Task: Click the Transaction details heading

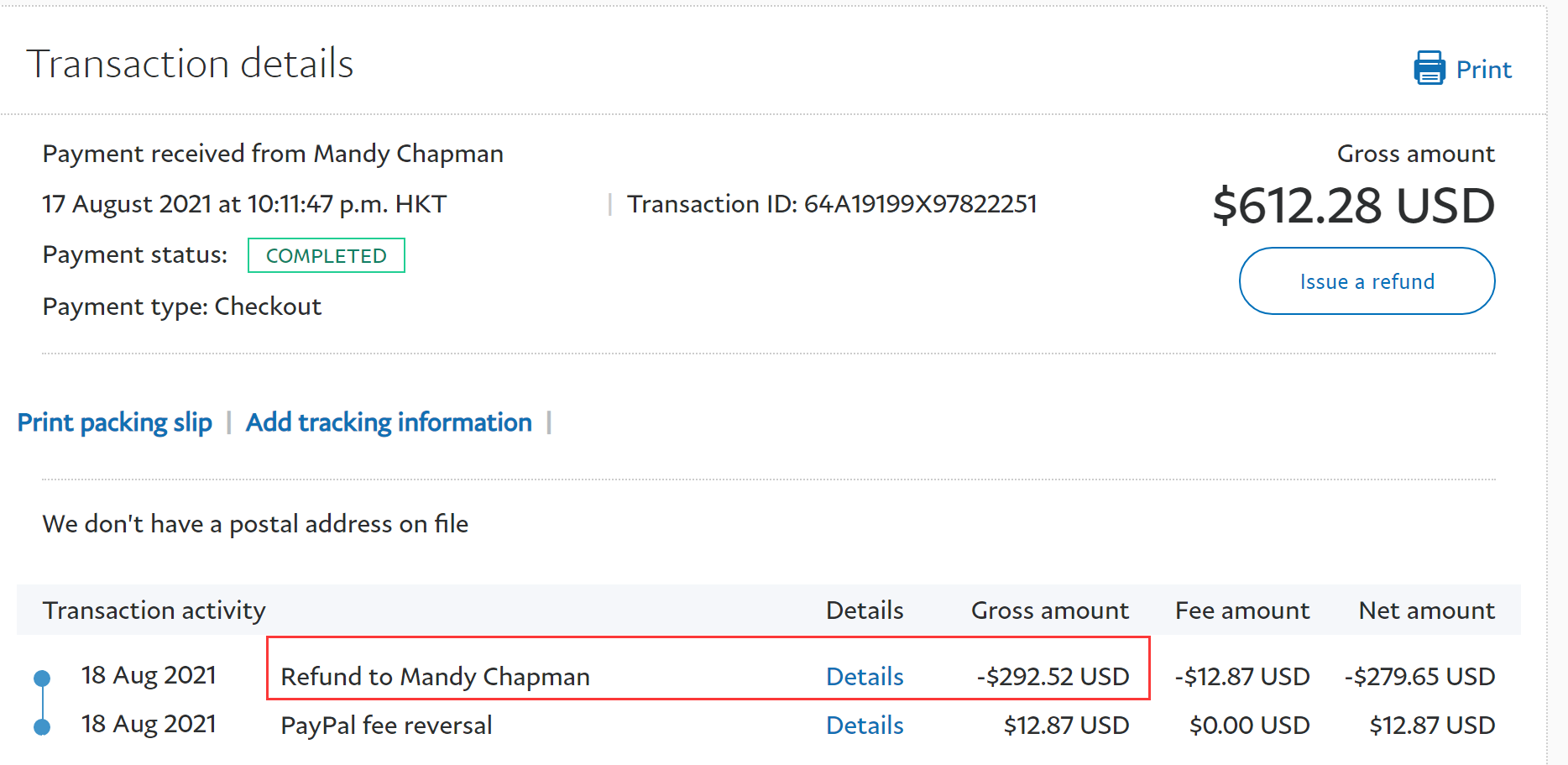Action: click(x=191, y=64)
